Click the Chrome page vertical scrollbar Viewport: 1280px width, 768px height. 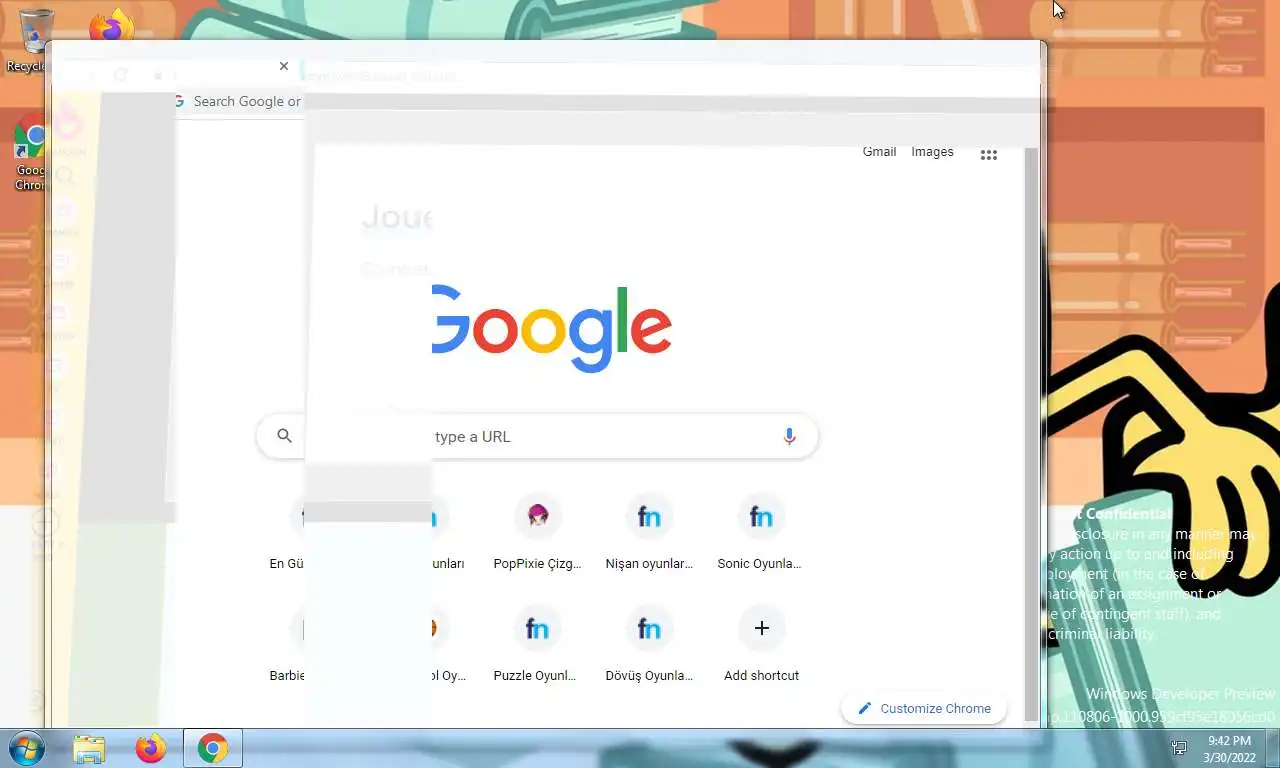coord(1031,435)
